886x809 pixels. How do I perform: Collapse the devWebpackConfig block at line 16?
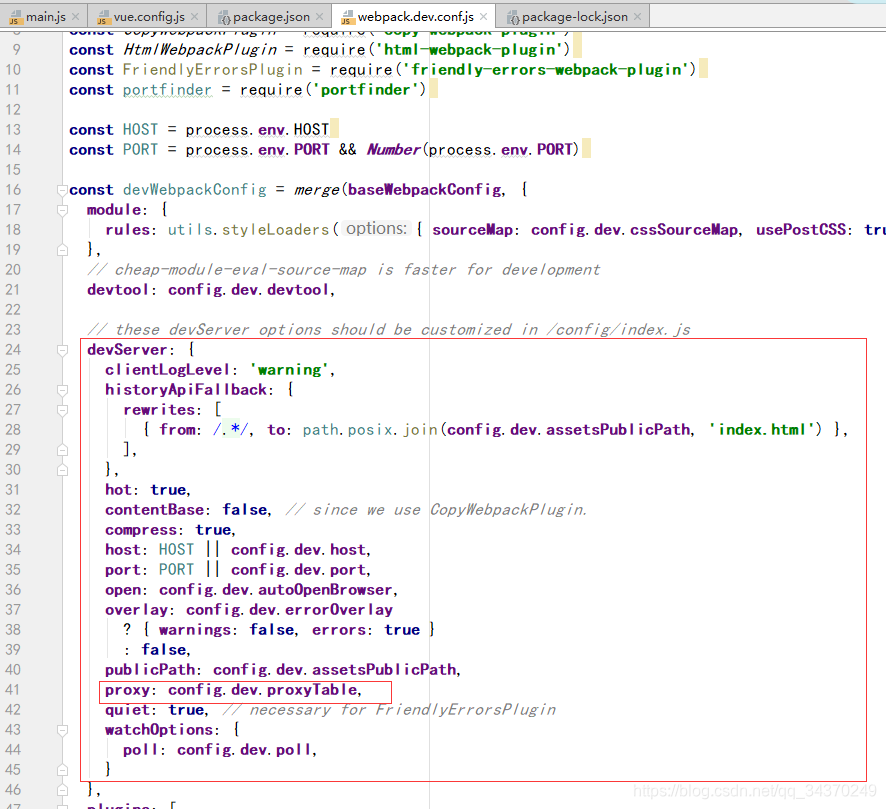pyautogui.click(x=62, y=190)
